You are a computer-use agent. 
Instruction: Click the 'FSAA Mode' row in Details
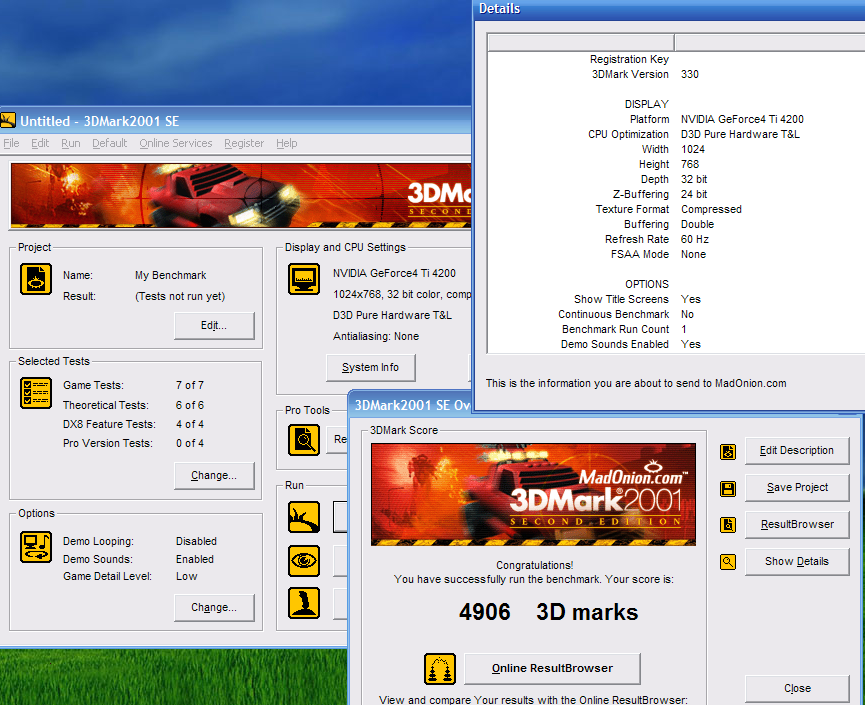[676, 254]
